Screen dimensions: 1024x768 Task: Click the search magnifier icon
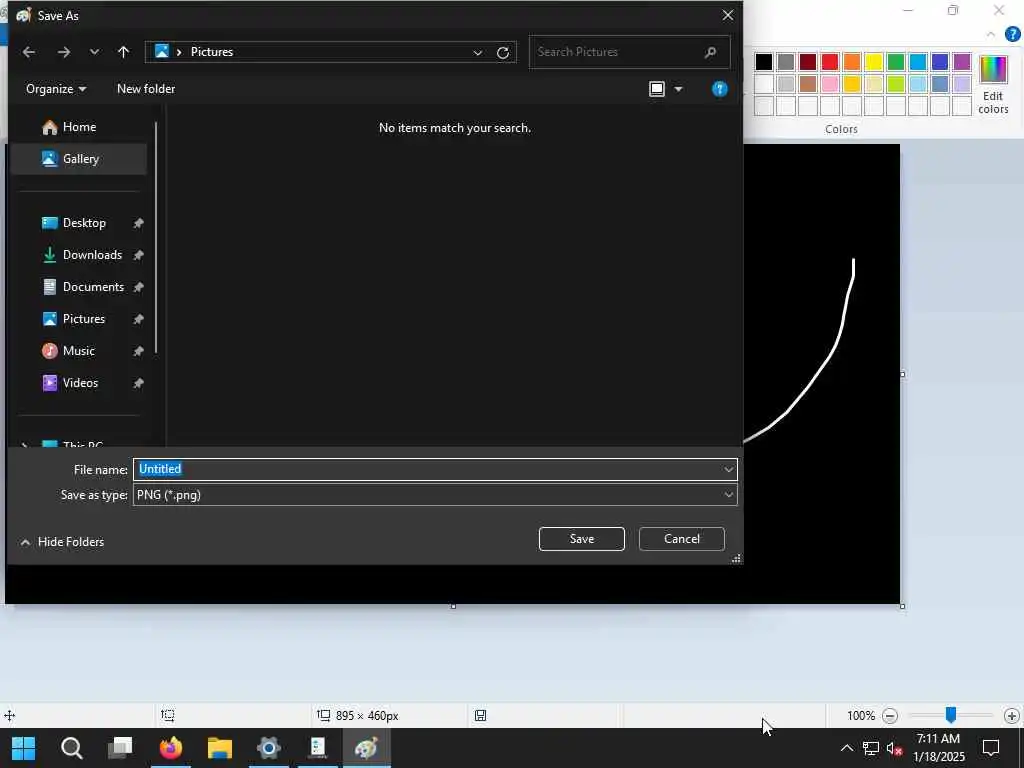tap(711, 52)
